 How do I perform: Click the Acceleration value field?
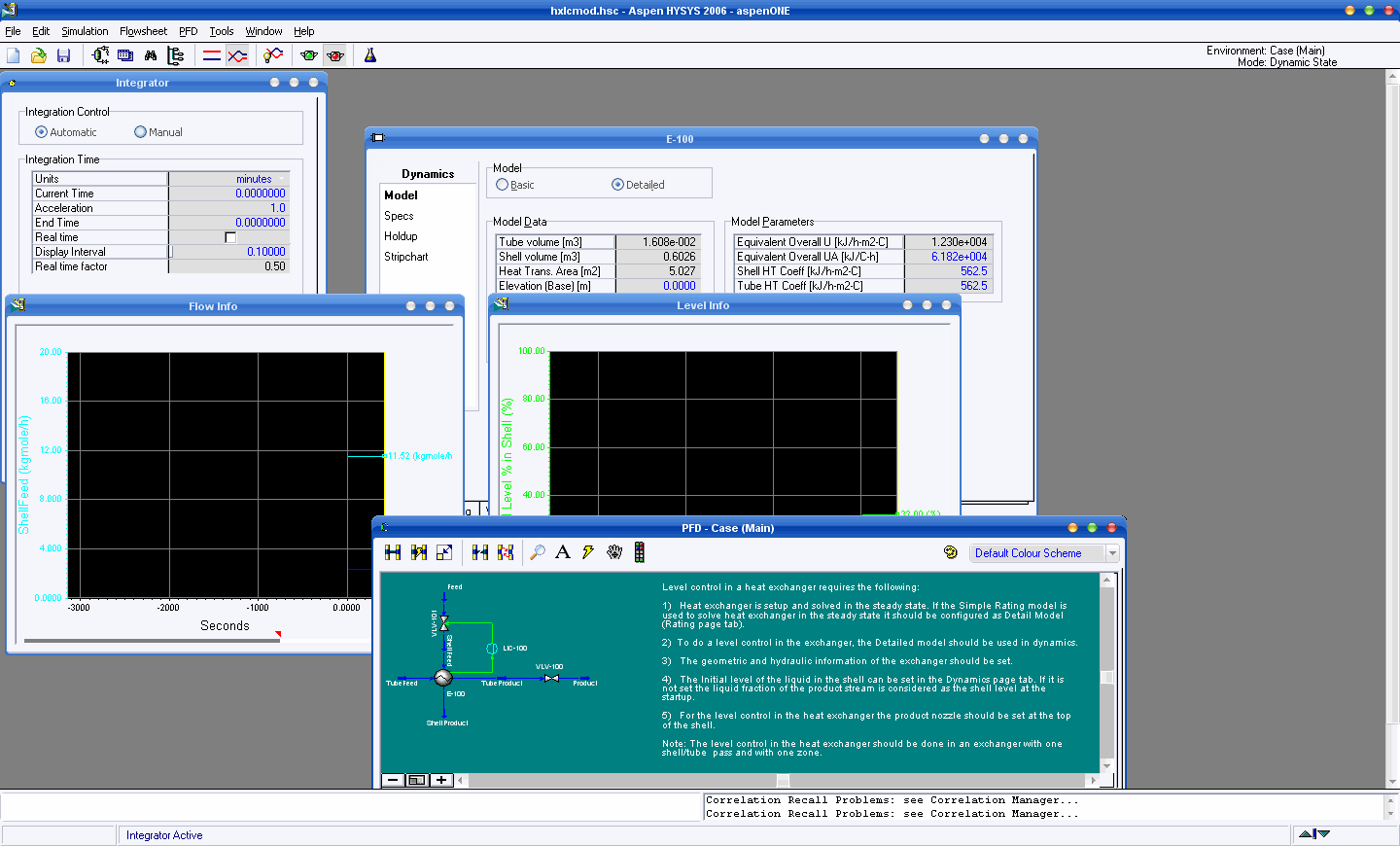pos(228,208)
